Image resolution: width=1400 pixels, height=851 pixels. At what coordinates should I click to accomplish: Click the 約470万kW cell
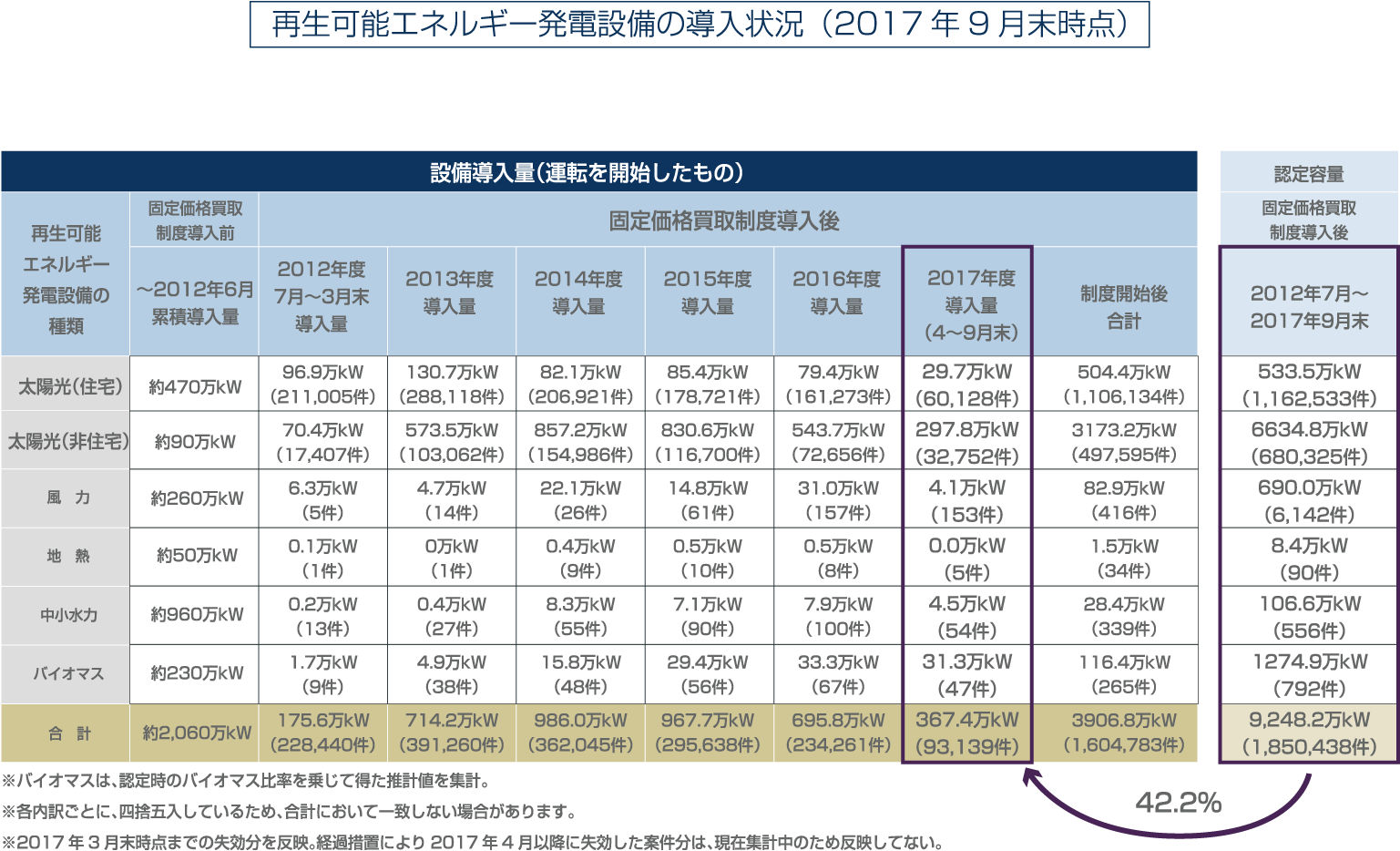click(x=194, y=385)
